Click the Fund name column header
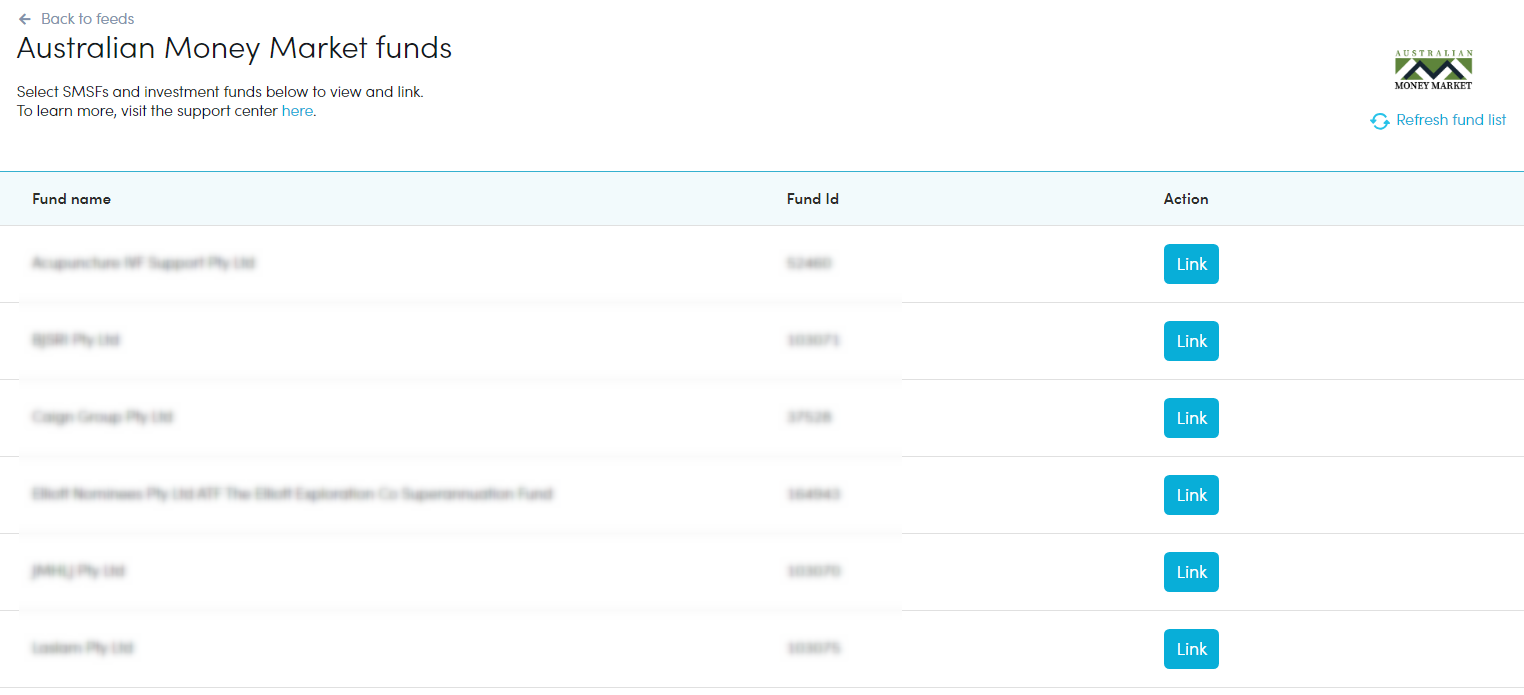The height and width of the screenshot is (695, 1524). pos(71,199)
